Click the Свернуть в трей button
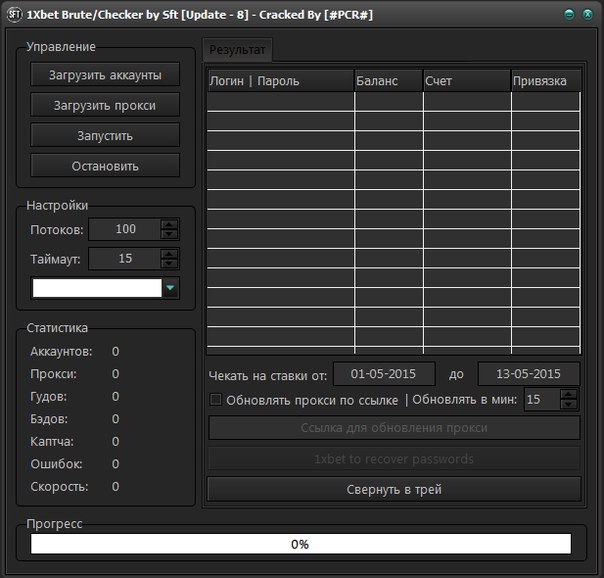The image size is (604, 578). pyautogui.click(x=394, y=489)
